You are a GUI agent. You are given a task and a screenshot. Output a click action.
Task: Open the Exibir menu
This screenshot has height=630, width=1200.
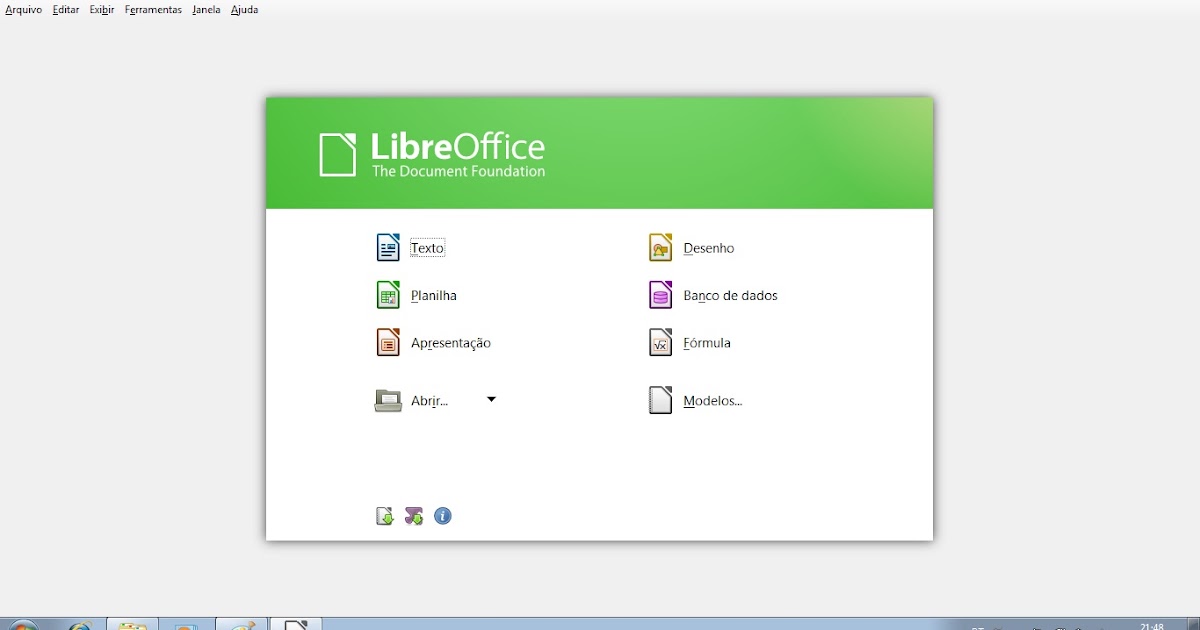coord(101,9)
